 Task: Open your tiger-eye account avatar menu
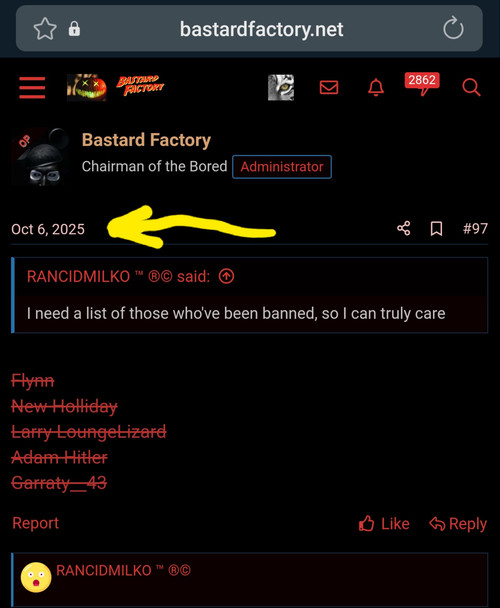(281, 87)
